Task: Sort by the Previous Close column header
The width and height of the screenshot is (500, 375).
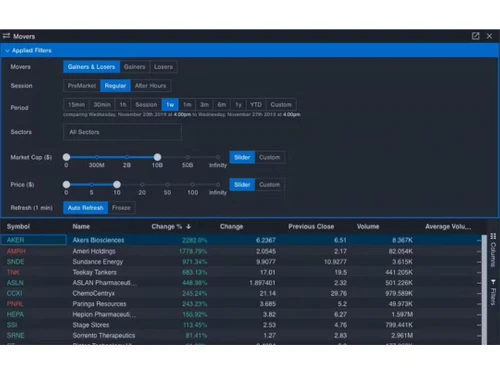Action: tap(311, 226)
